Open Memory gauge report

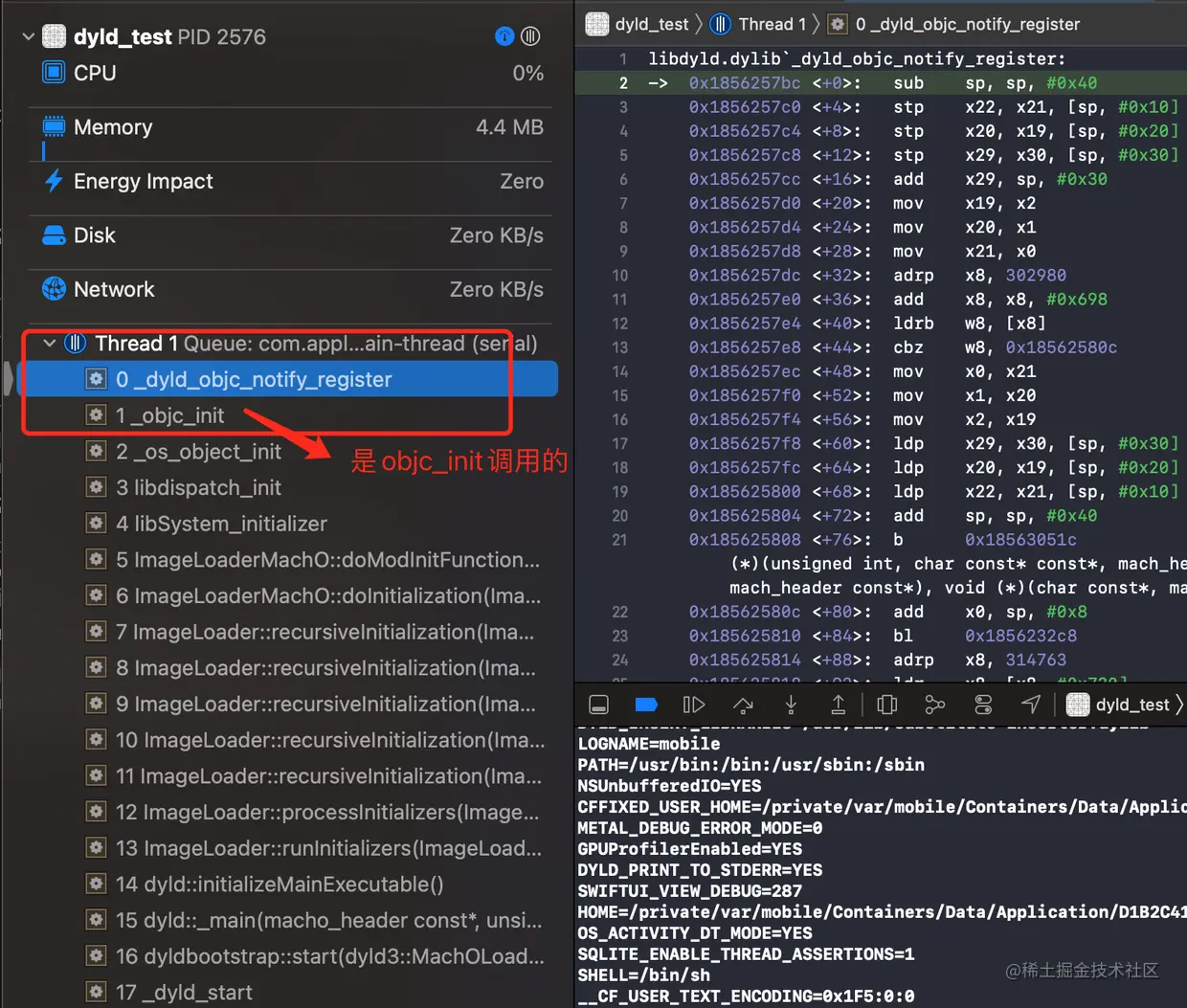coord(293,127)
